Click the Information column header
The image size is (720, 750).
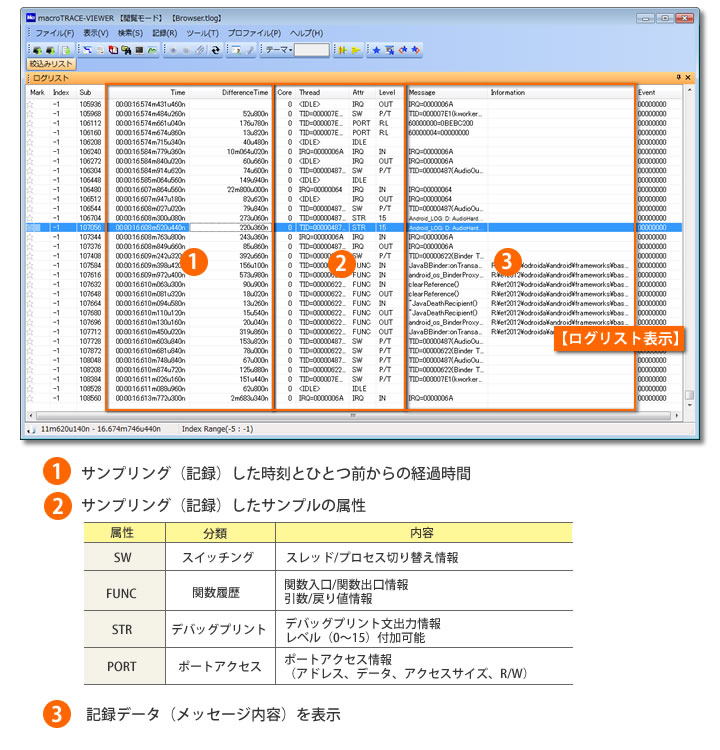click(561, 92)
